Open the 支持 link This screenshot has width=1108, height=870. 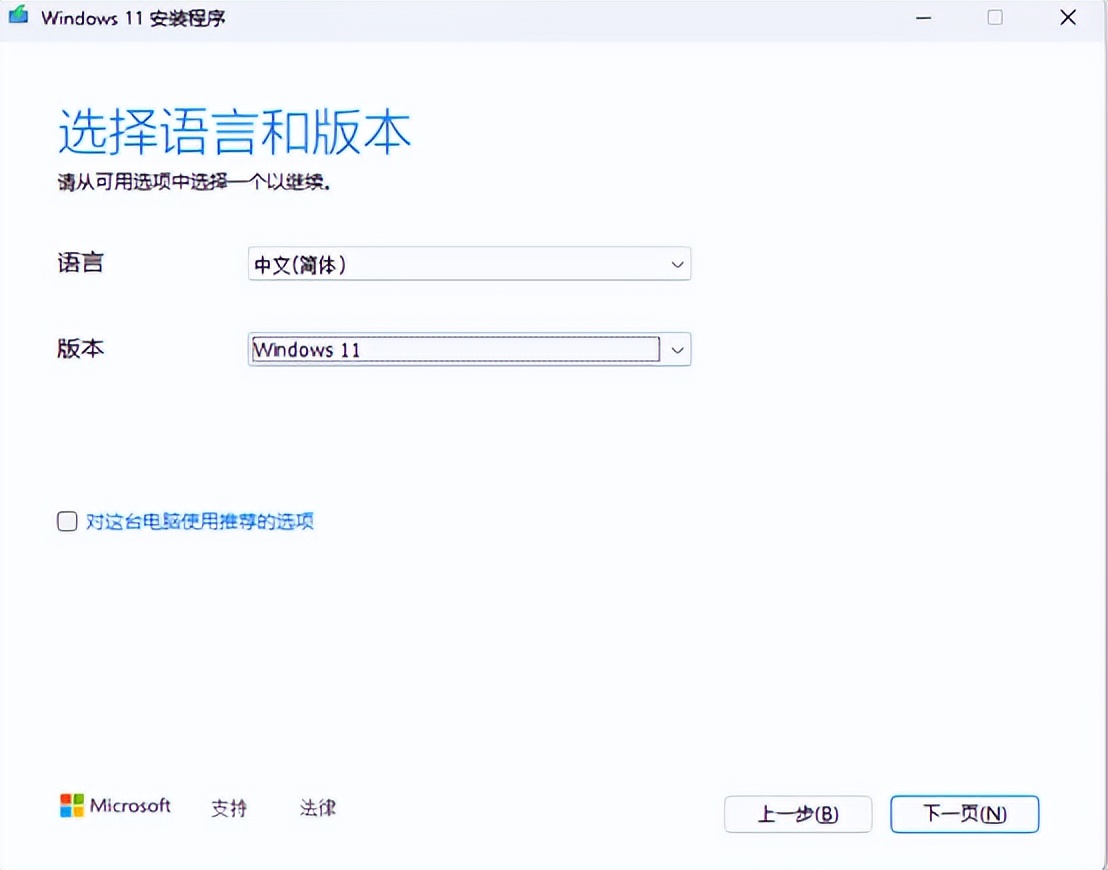[229, 808]
